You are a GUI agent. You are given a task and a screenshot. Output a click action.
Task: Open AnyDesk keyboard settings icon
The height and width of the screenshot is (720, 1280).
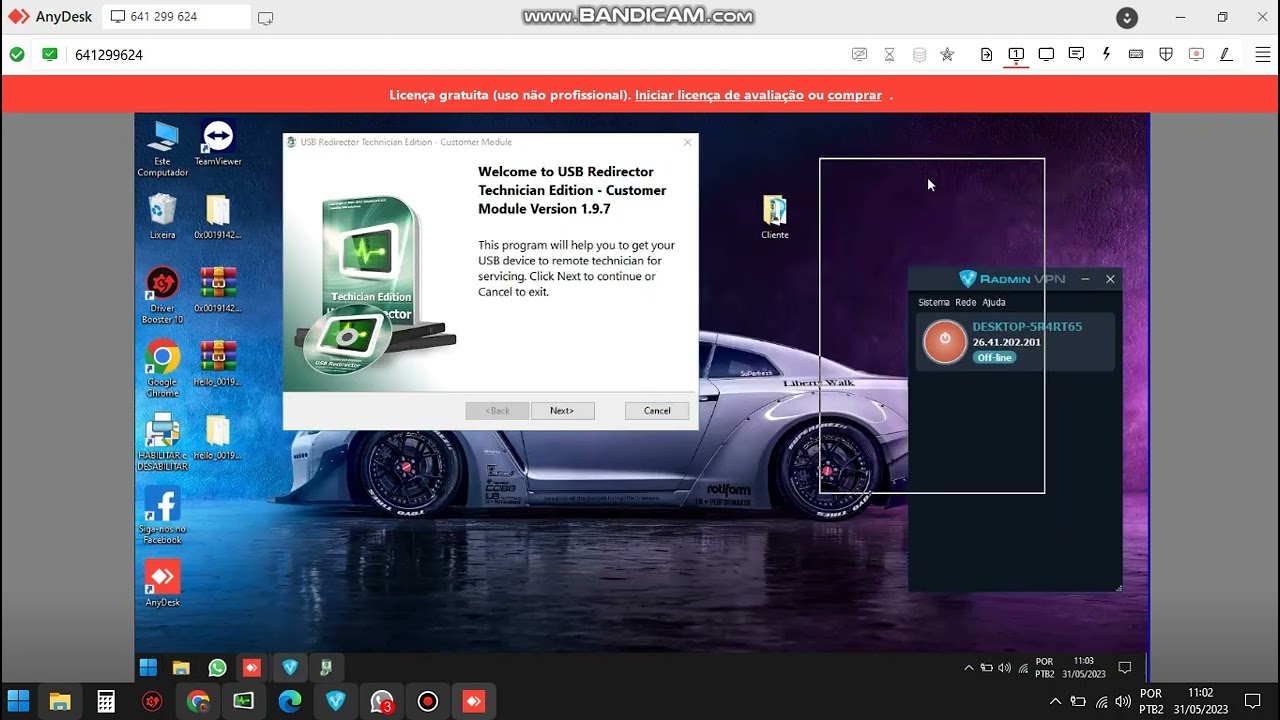pyautogui.click(x=1136, y=55)
